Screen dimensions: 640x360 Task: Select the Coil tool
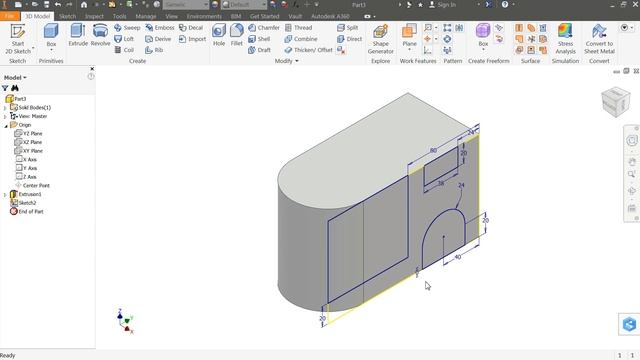tap(124, 50)
